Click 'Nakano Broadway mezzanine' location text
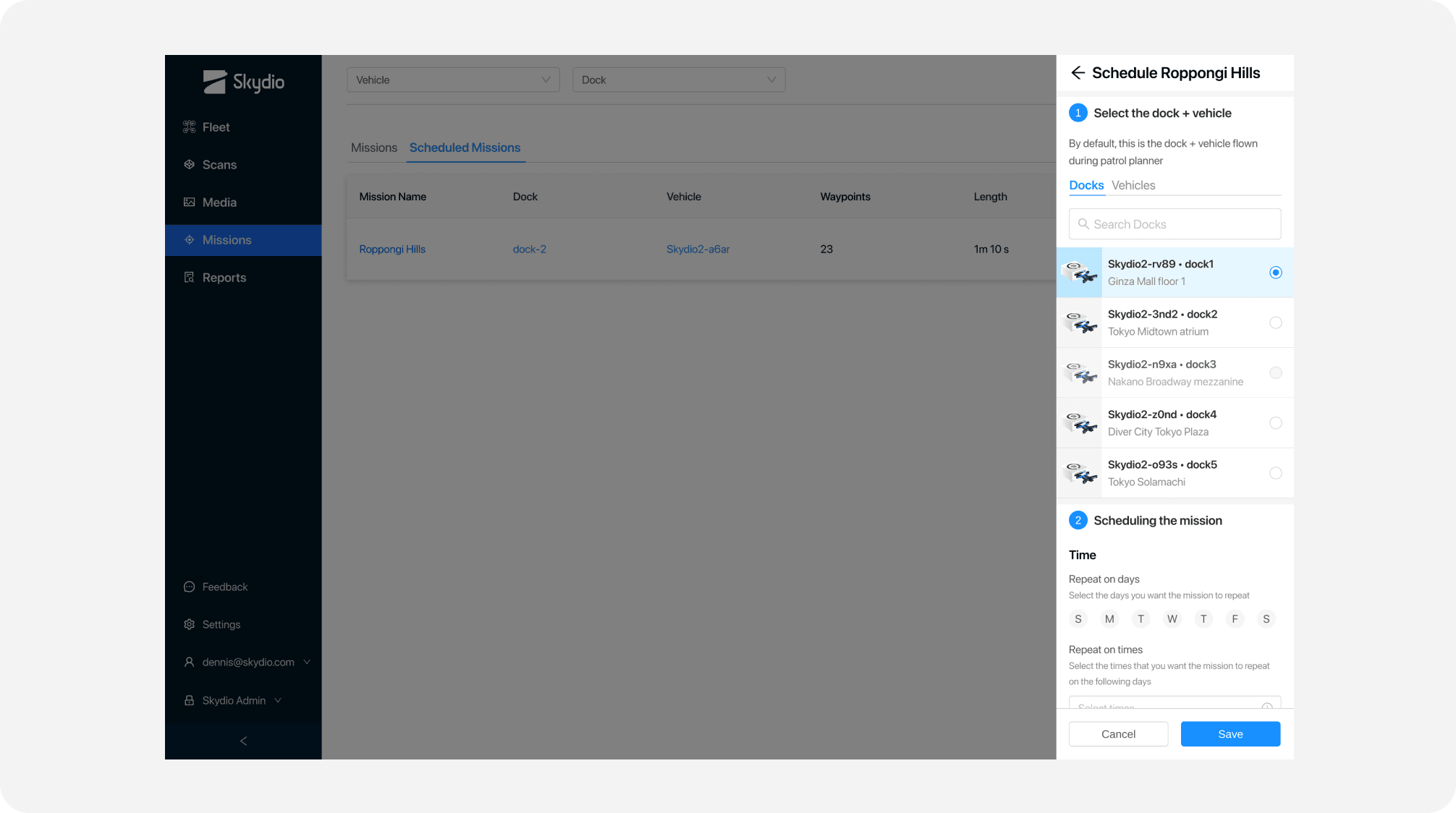 coord(1175,381)
